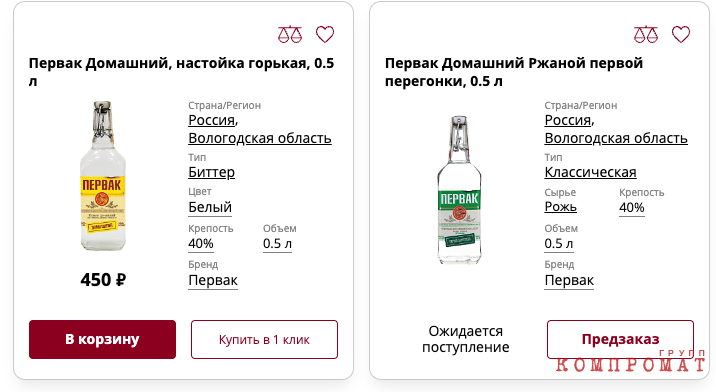Click Вологодская область link on left card
The width and height of the screenshot is (716, 392).
(260, 138)
